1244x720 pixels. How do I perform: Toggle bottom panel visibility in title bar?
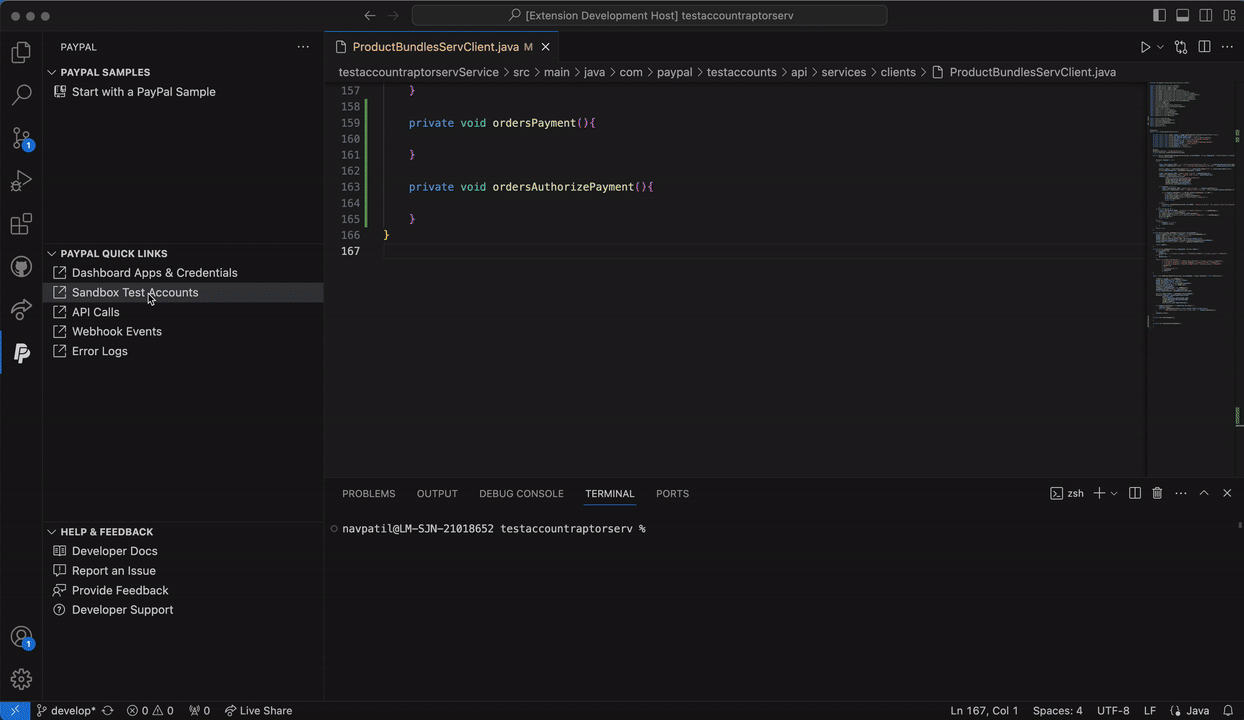pos(1182,16)
